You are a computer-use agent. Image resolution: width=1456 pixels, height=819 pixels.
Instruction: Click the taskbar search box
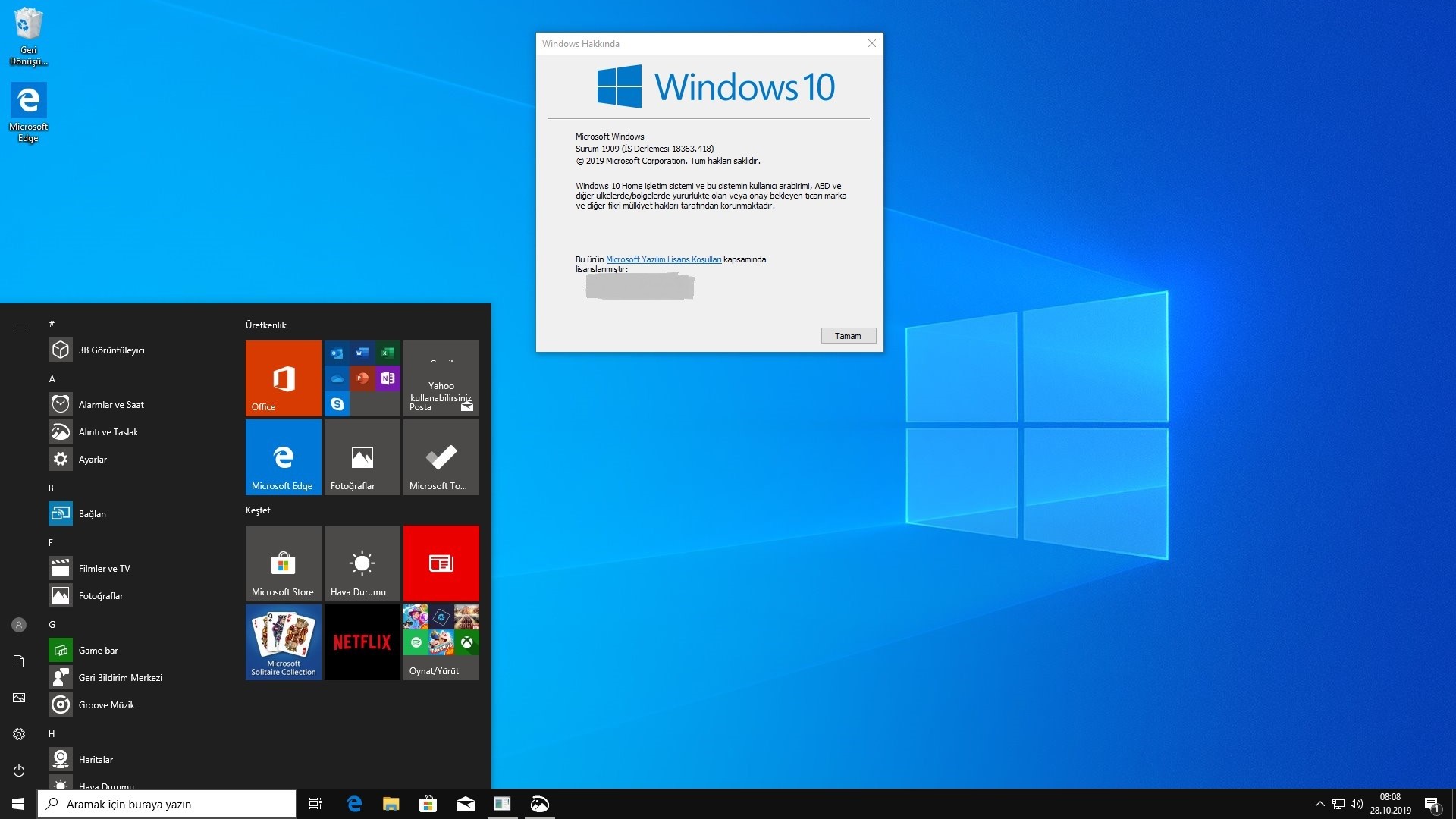(167, 804)
